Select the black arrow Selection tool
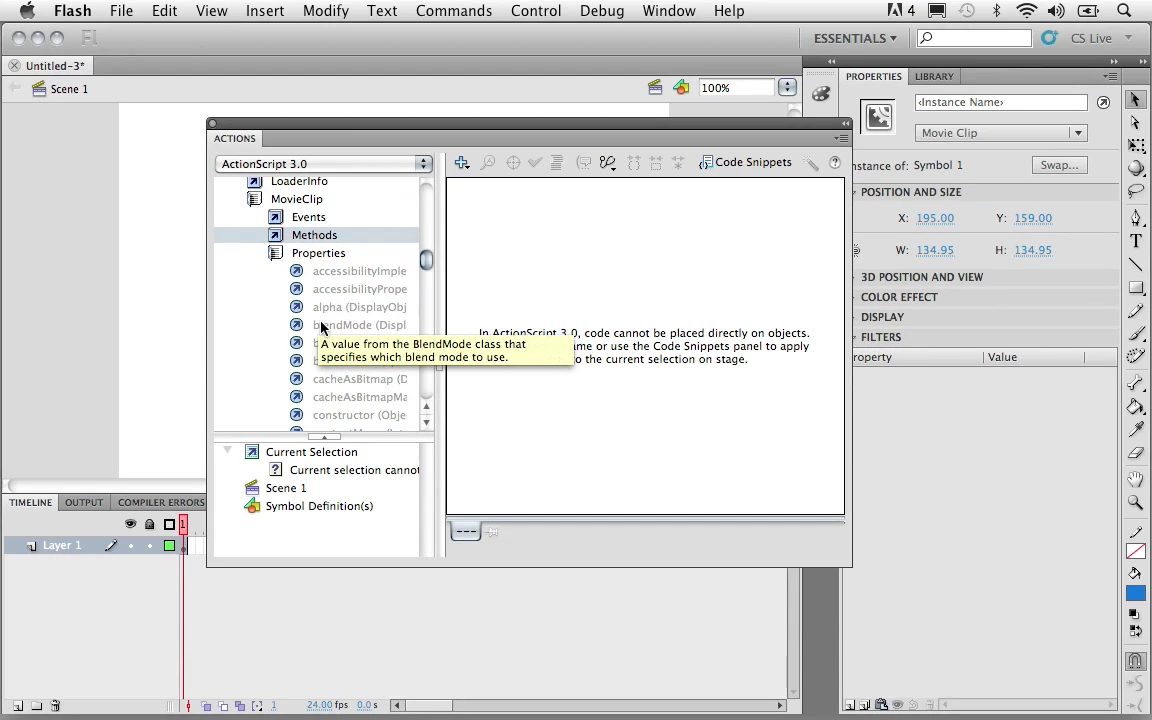Viewport: 1152px width, 720px height. point(1135,100)
